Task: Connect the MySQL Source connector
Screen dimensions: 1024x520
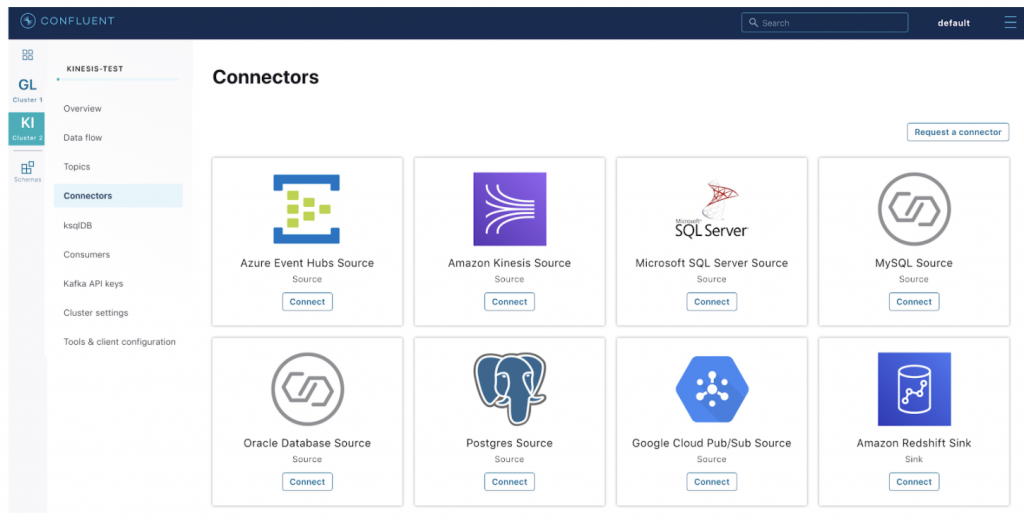Action: click(x=913, y=301)
